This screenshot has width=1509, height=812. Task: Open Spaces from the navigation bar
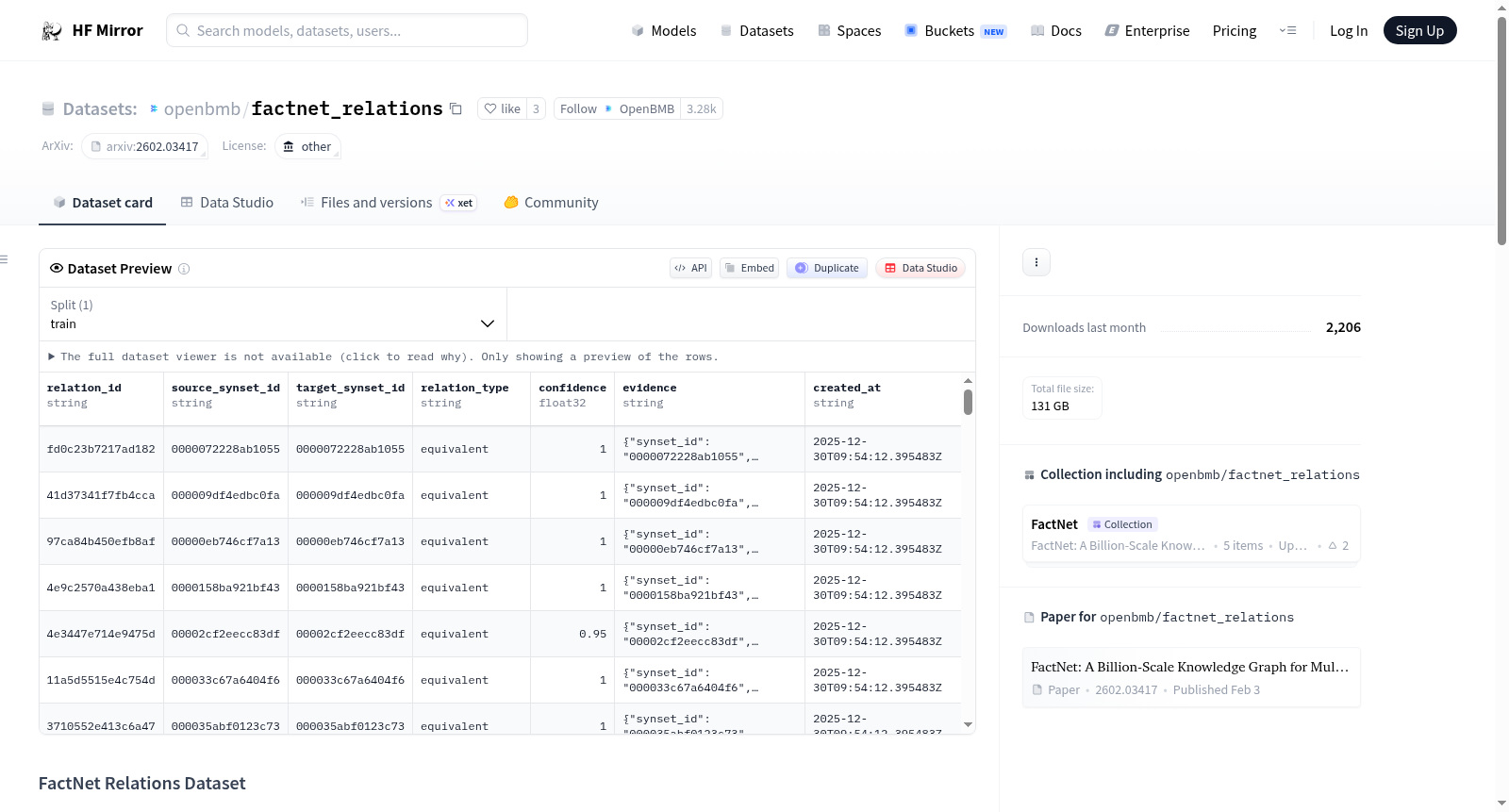coord(849,31)
